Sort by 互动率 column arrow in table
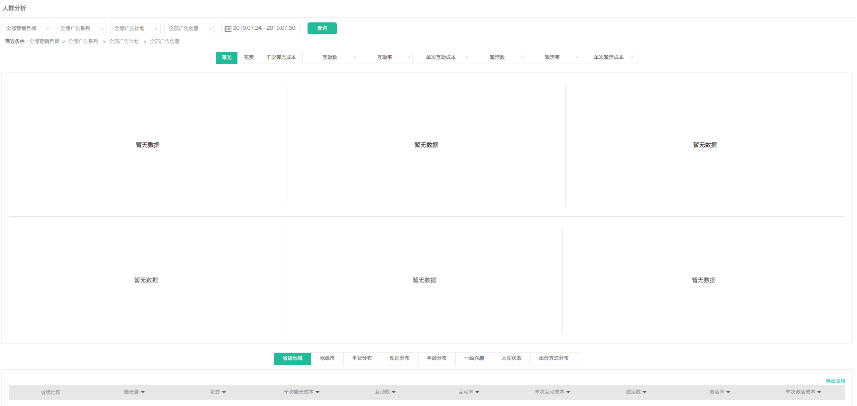The height and width of the screenshot is (406, 857). click(478, 392)
